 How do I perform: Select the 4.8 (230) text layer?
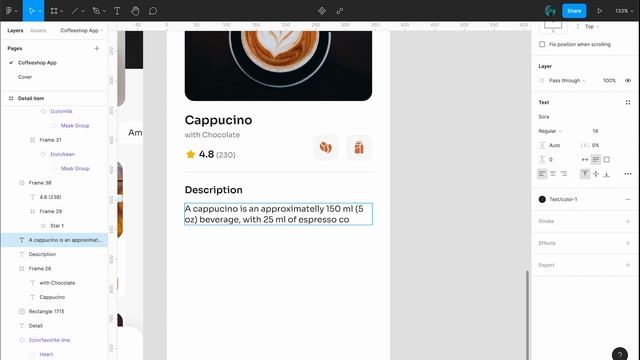pos(50,197)
